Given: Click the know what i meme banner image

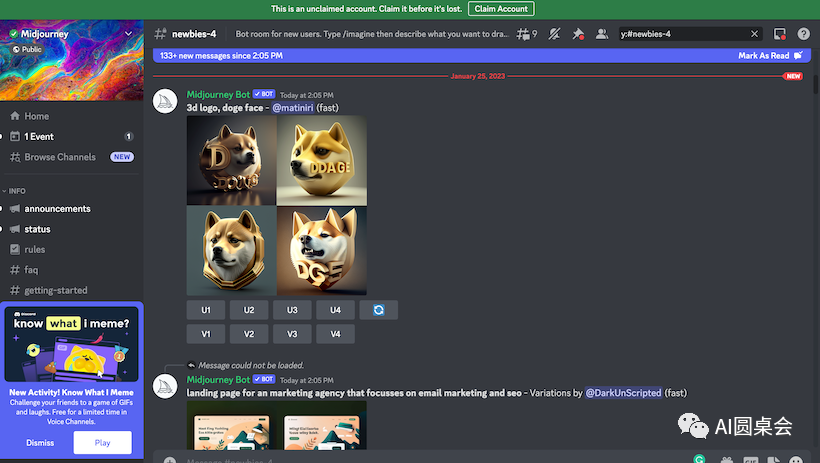Looking at the screenshot, I should (x=72, y=344).
